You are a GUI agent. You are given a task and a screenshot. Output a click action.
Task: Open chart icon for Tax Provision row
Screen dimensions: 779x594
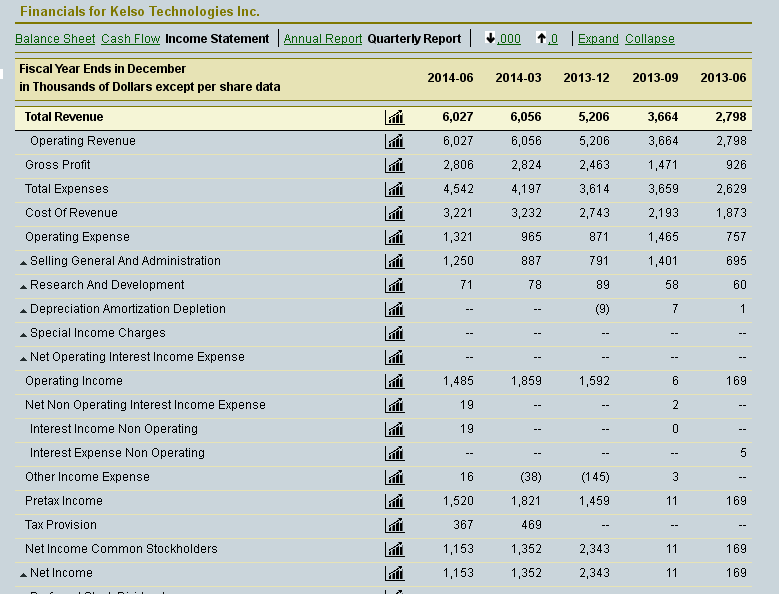pyautogui.click(x=395, y=525)
